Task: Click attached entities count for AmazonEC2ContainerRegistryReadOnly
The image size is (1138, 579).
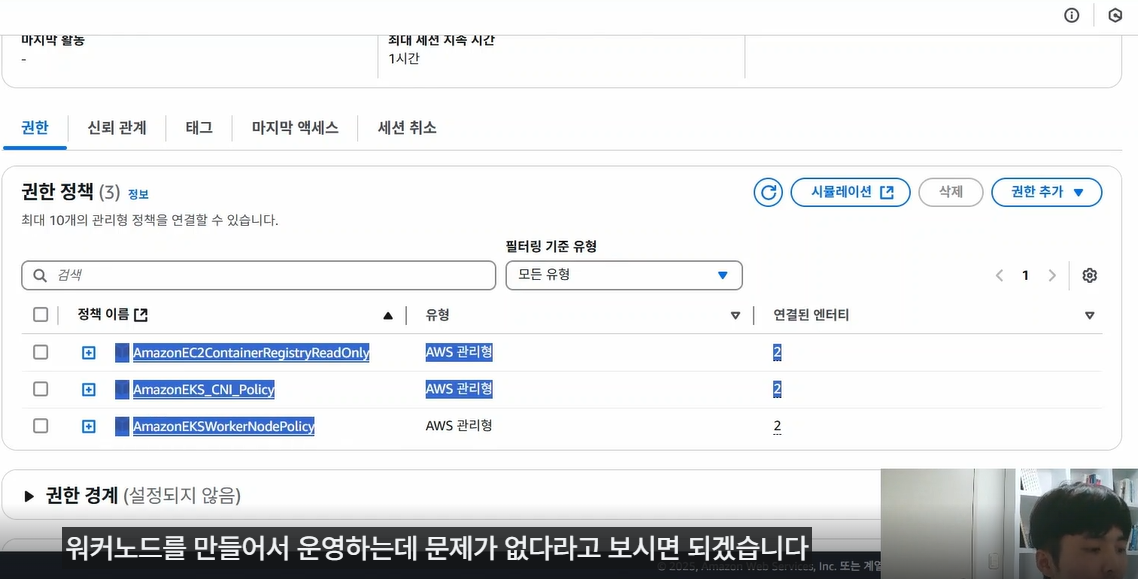Action: pyautogui.click(x=777, y=353)
